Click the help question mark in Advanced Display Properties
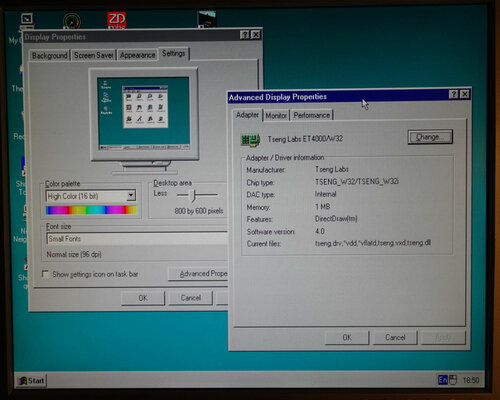500x400 pixels. pos(453,94)
